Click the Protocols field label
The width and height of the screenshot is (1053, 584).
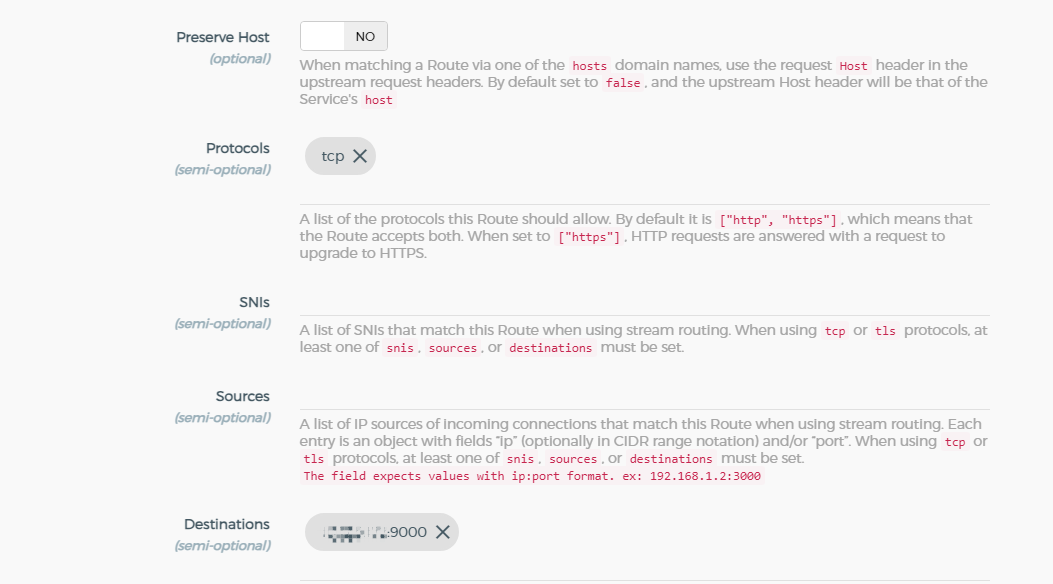237,148
